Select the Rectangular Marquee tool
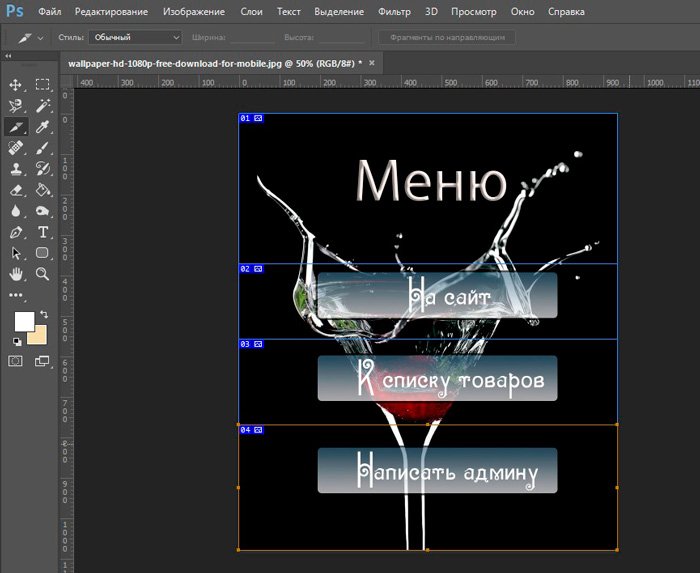Screen dimensions: 700x573 point(43,85)
